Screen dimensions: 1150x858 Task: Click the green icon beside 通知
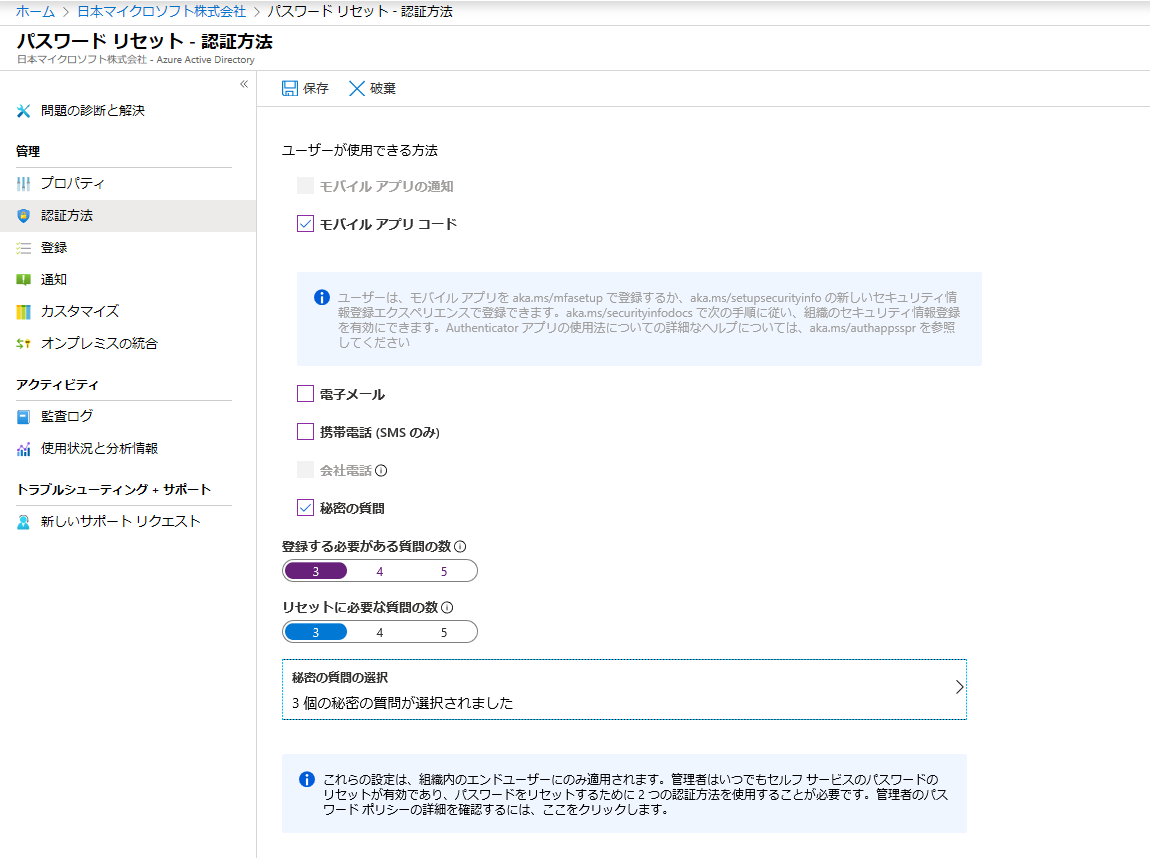click(23, 279)
